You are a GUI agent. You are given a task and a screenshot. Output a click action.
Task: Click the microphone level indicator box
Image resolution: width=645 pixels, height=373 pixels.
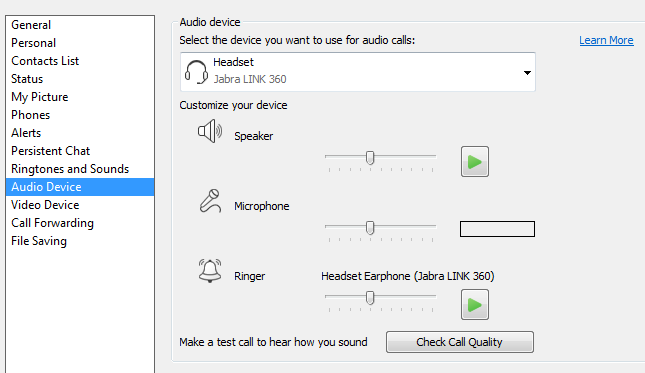(497, 229)
